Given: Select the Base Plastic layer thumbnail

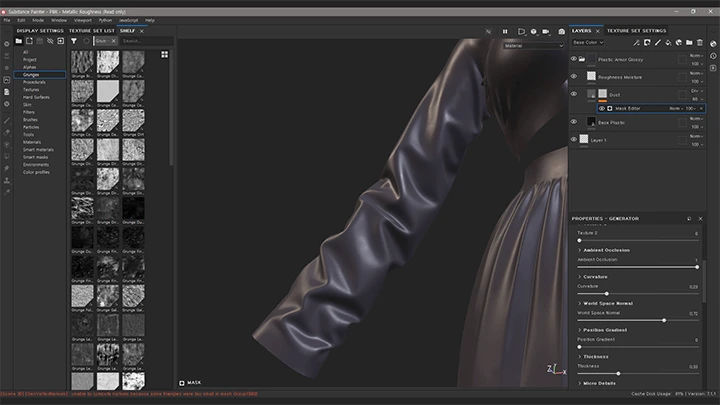Looking at the screenshot, I should [x=591, y=122].
